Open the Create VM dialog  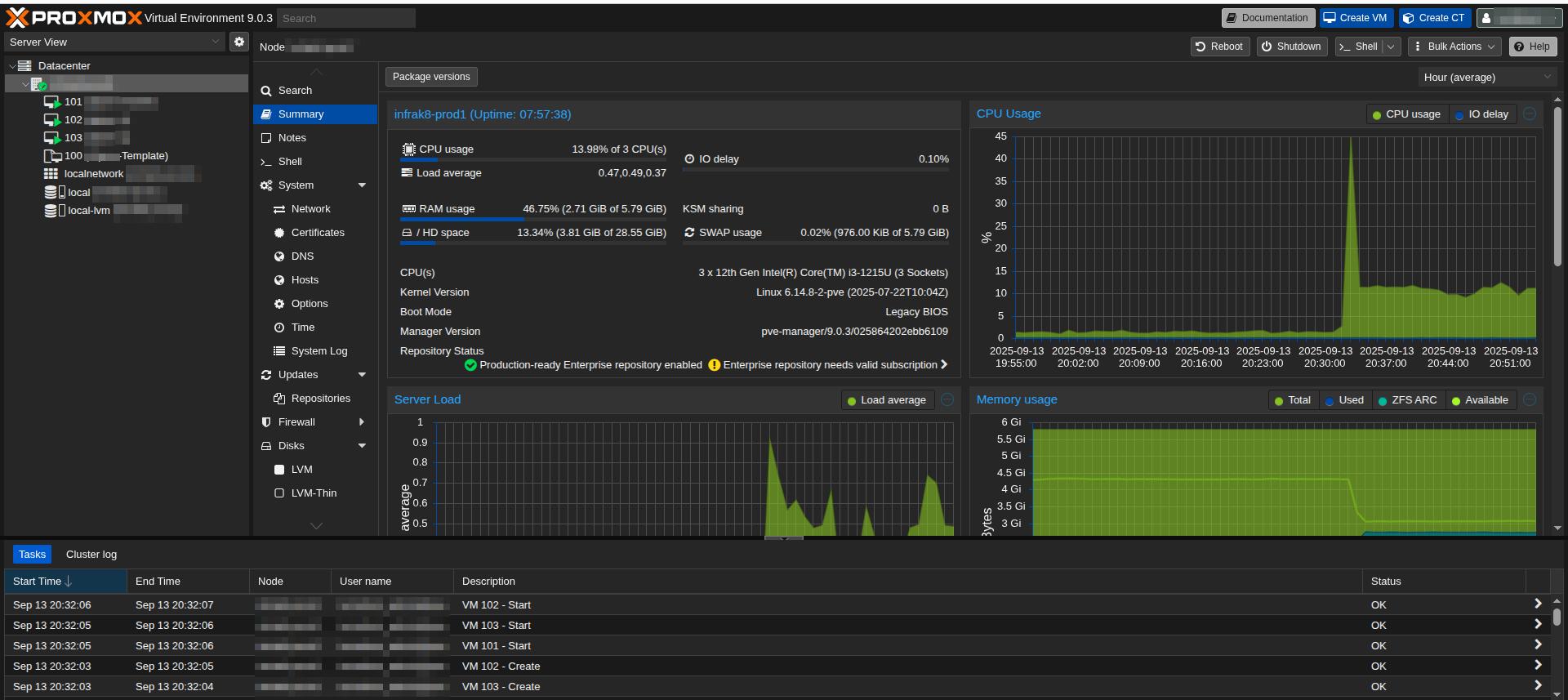[1354, 18]
